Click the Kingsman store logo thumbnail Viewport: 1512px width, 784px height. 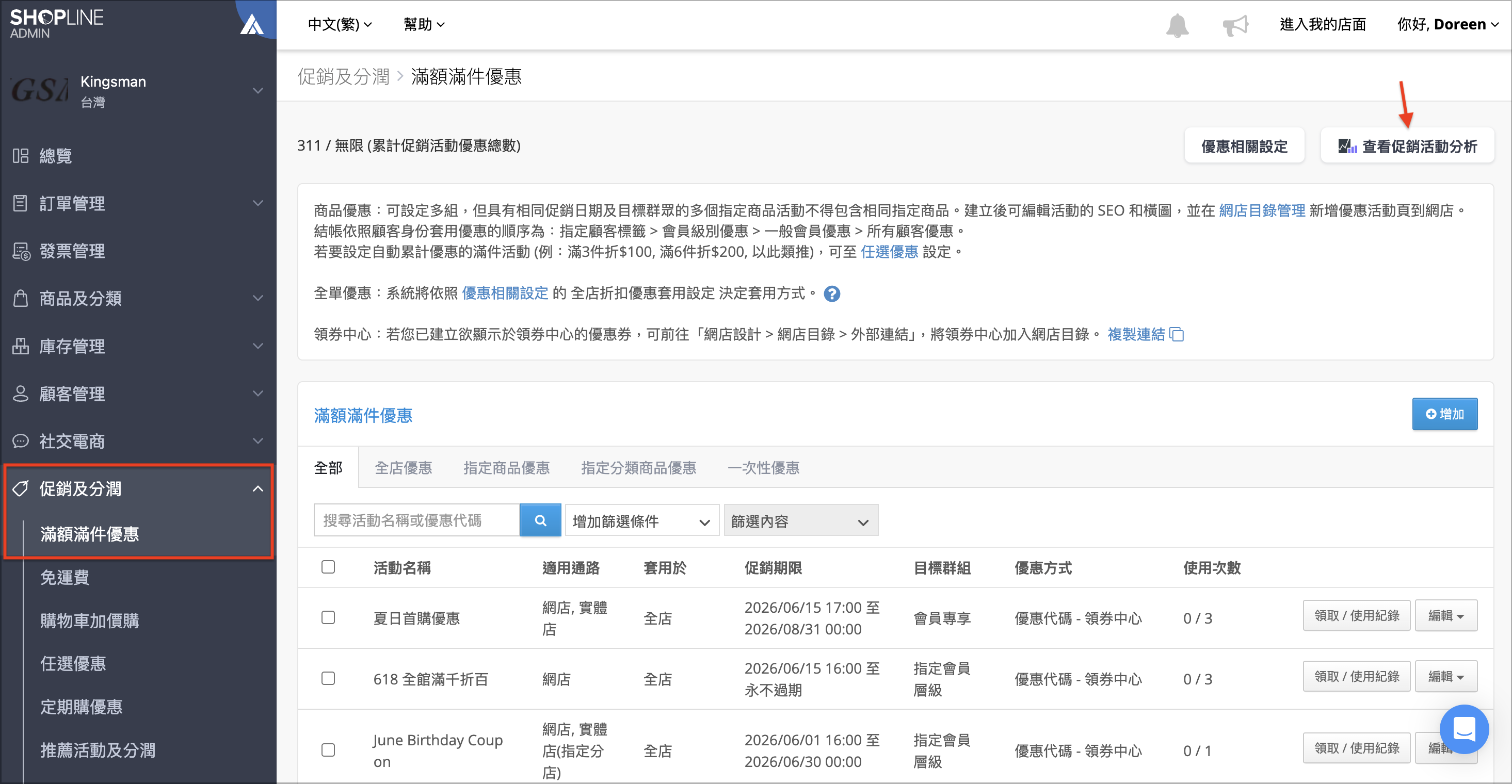(x=39, y=91)
